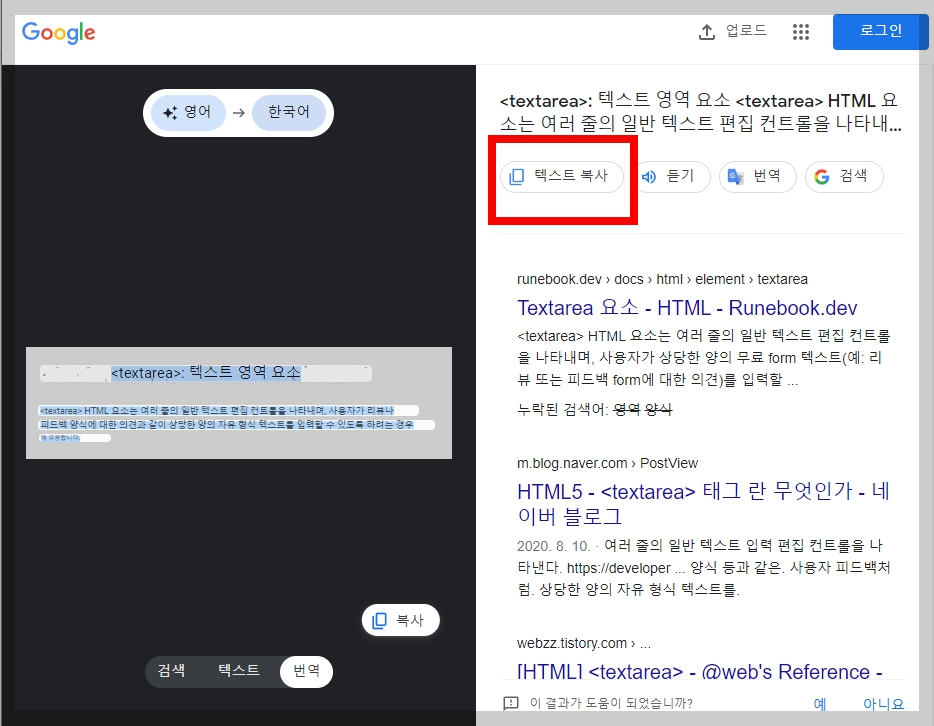The width and height of the screenshot is (934, 726).
Task: Open the 영어 source language selector
Action: click(x=188, y=112)
